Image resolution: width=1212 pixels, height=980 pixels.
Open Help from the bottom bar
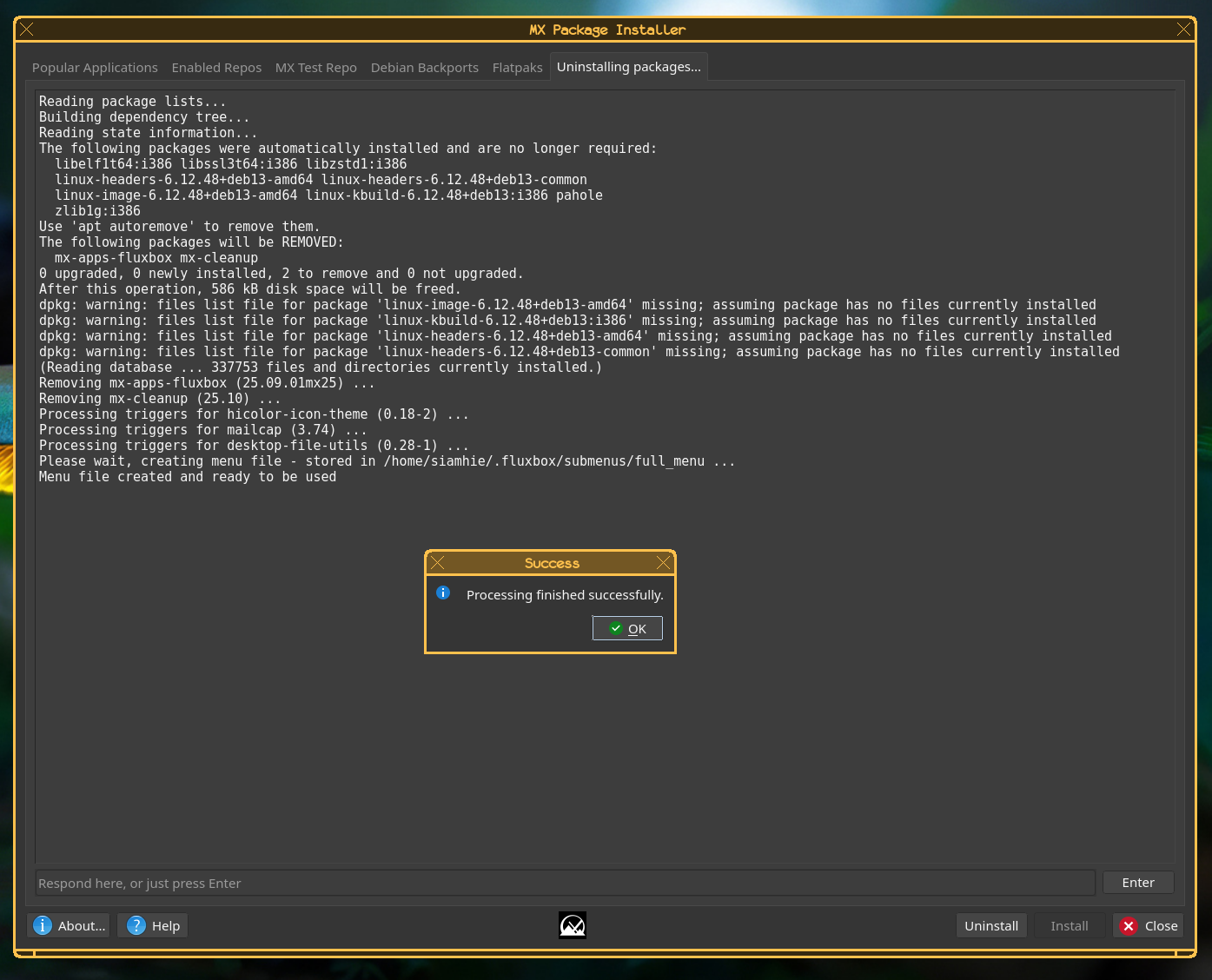(x=154, y=926)
